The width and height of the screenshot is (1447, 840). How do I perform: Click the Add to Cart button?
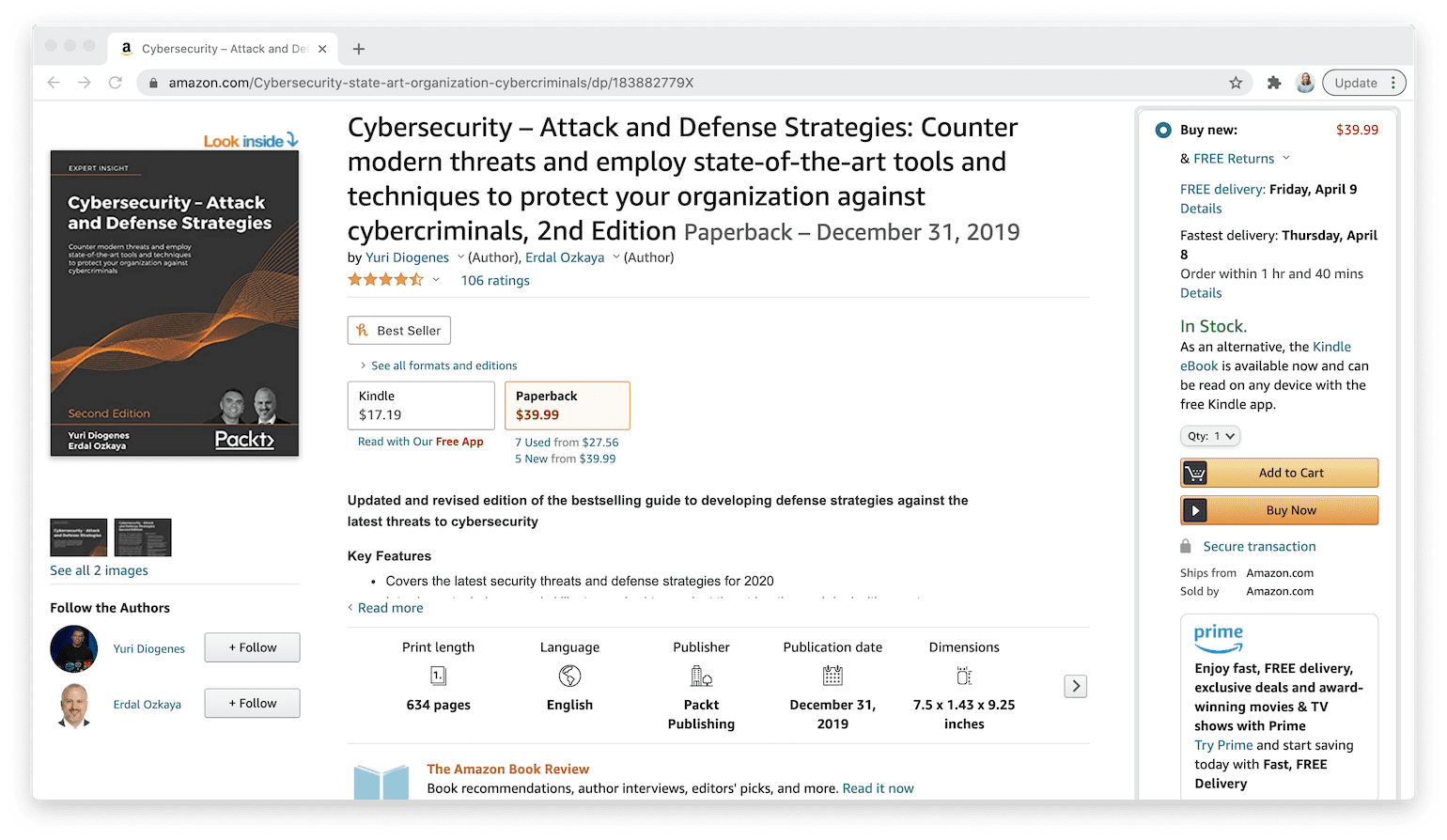point(1279,473)
